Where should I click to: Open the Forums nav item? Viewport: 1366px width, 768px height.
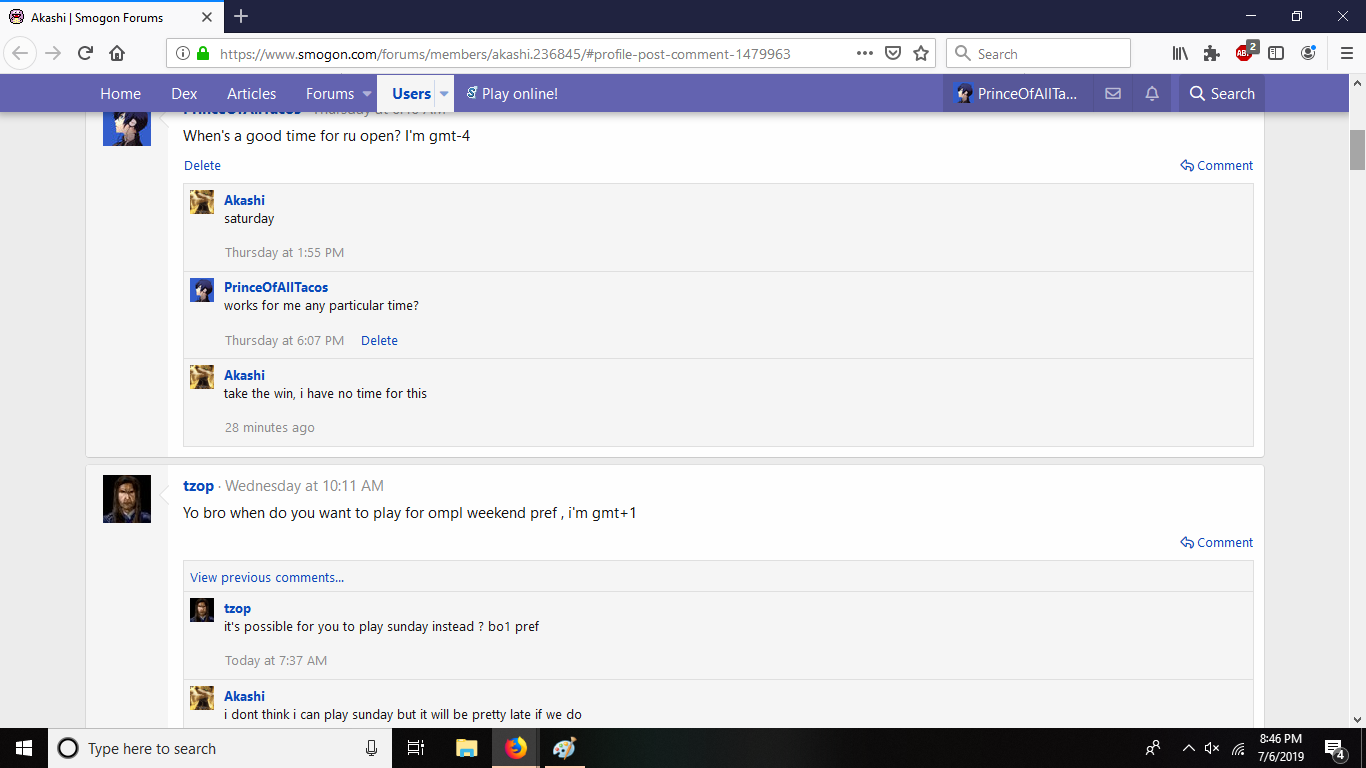pos(330,94)
